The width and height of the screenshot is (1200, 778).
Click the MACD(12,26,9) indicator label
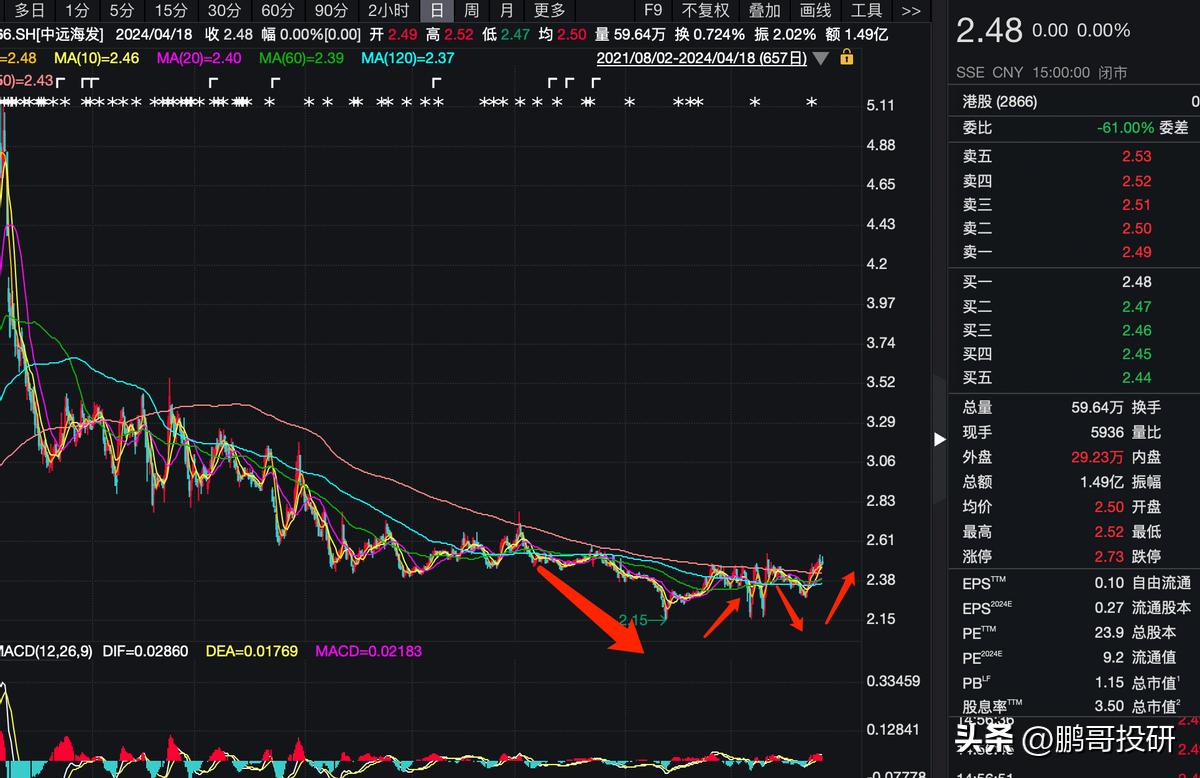pyautogui.click(x=46, y=651)
